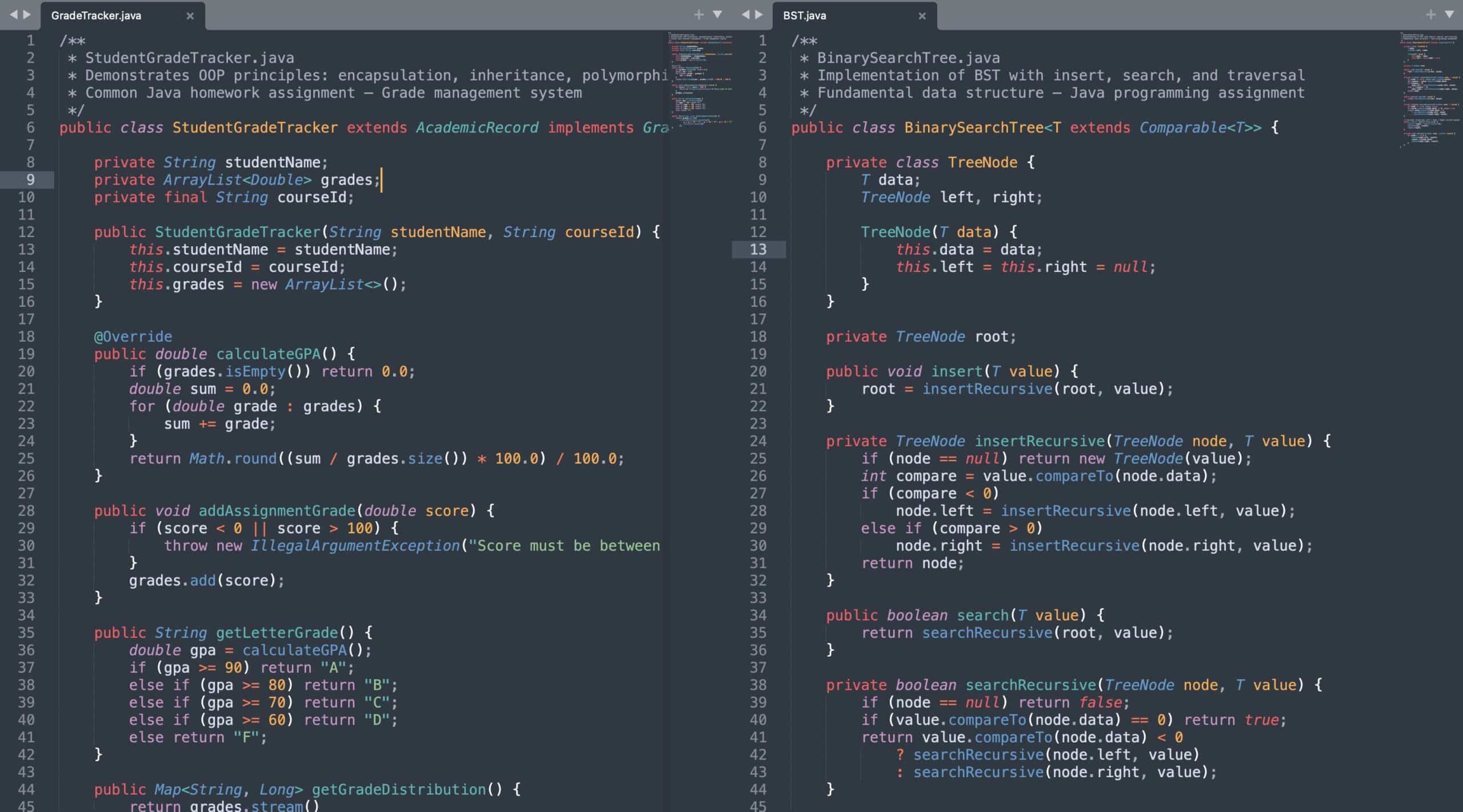The height and width of the screenshot is (812, 1463).
Task: Close the BST.java tab
Action: point(922,16)
